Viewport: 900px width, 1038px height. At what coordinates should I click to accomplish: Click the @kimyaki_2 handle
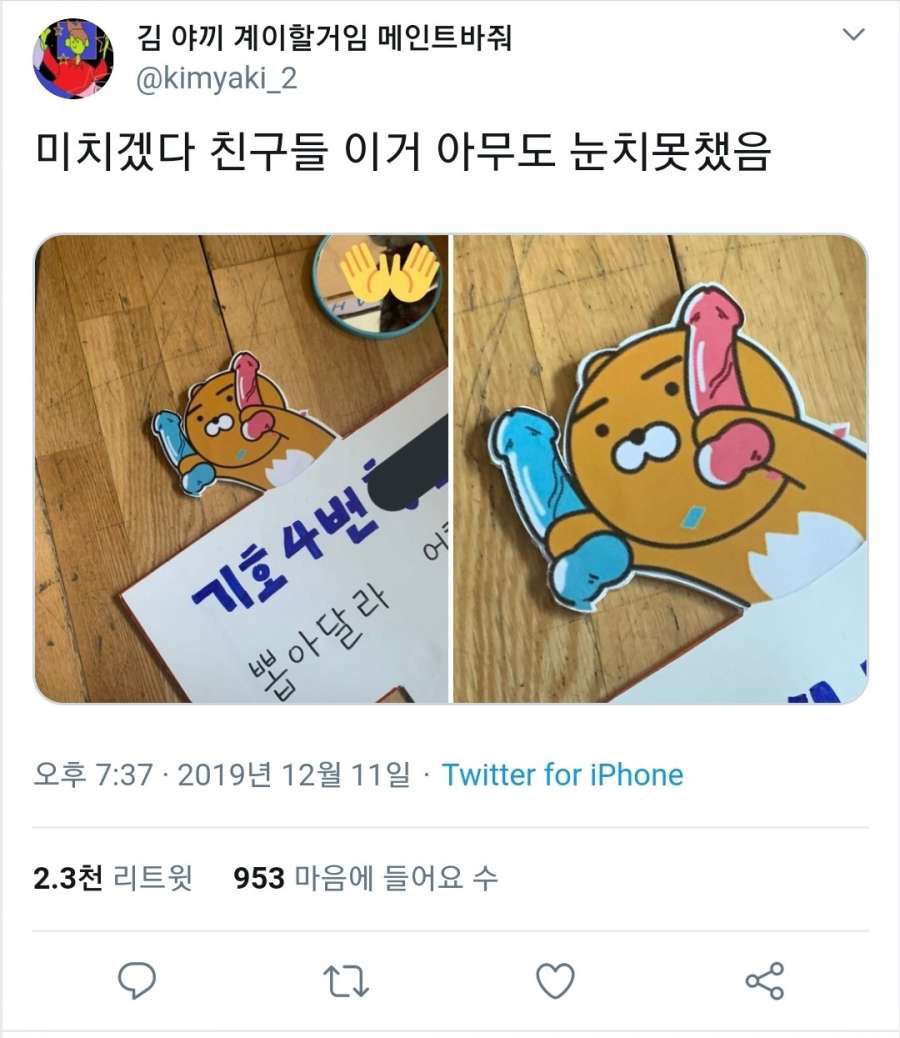click(x=216, y=79)
